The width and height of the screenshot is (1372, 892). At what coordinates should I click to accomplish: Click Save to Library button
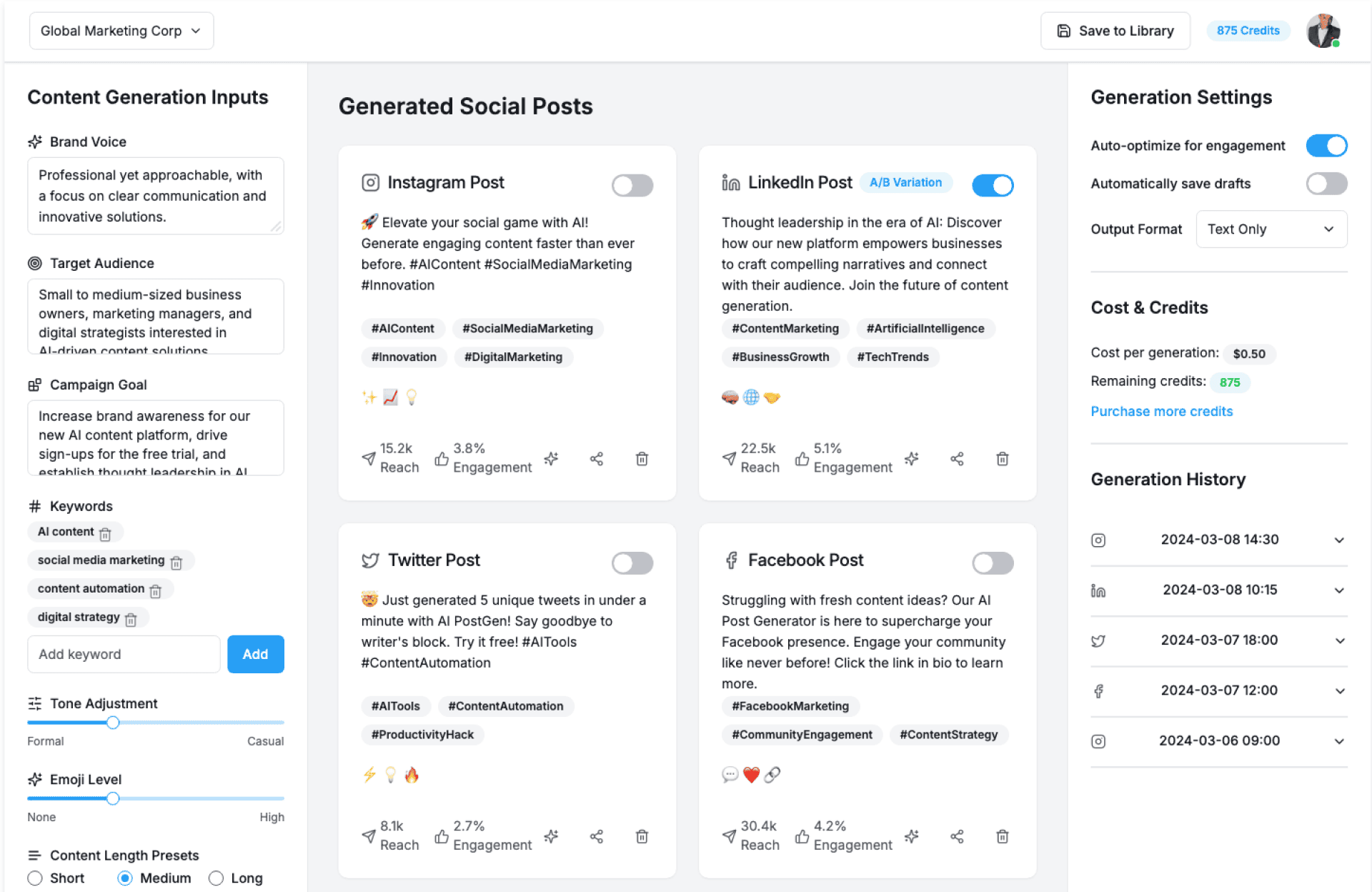[1115, 31]
